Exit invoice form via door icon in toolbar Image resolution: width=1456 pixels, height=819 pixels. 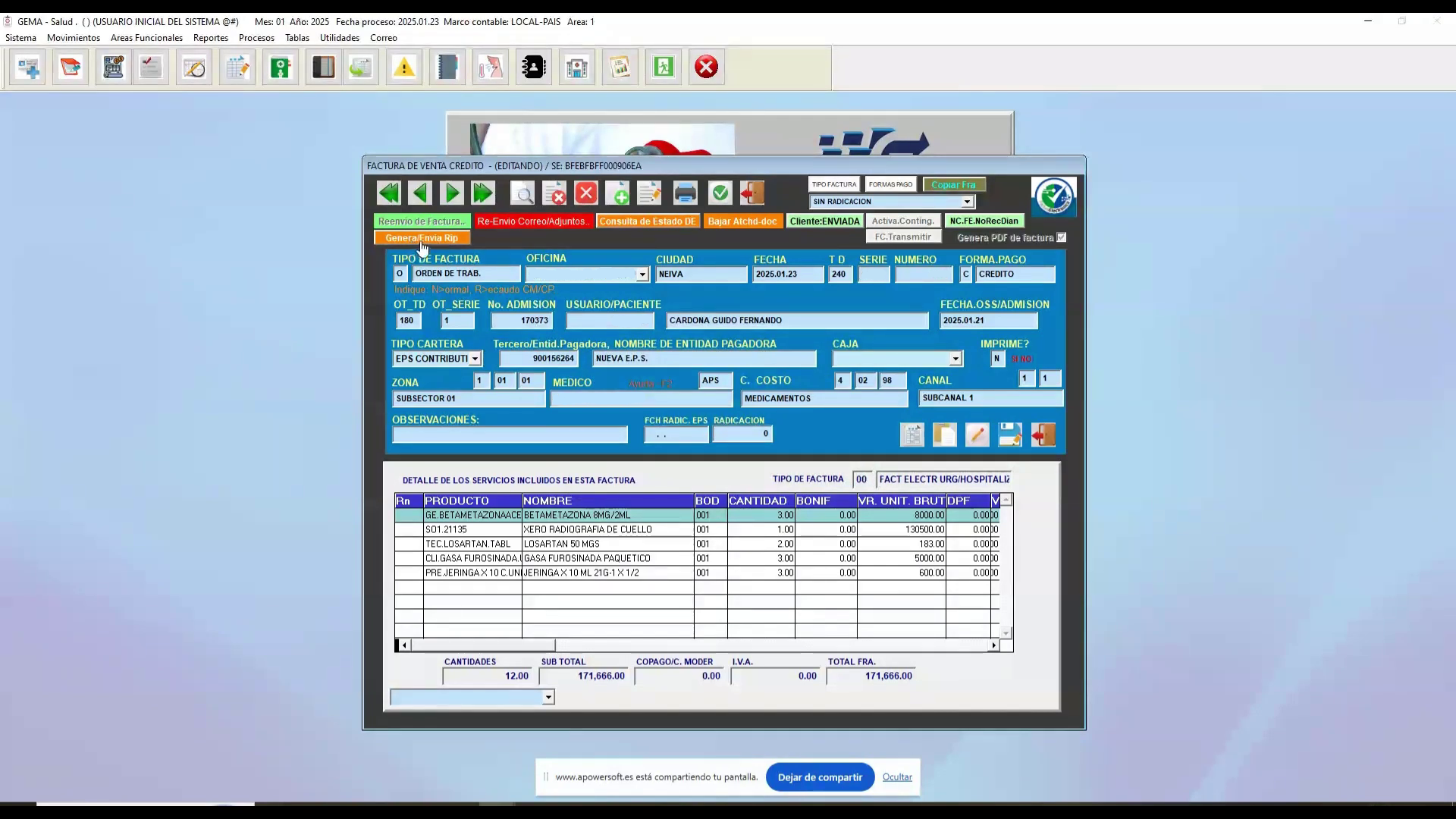click(752, 193)
